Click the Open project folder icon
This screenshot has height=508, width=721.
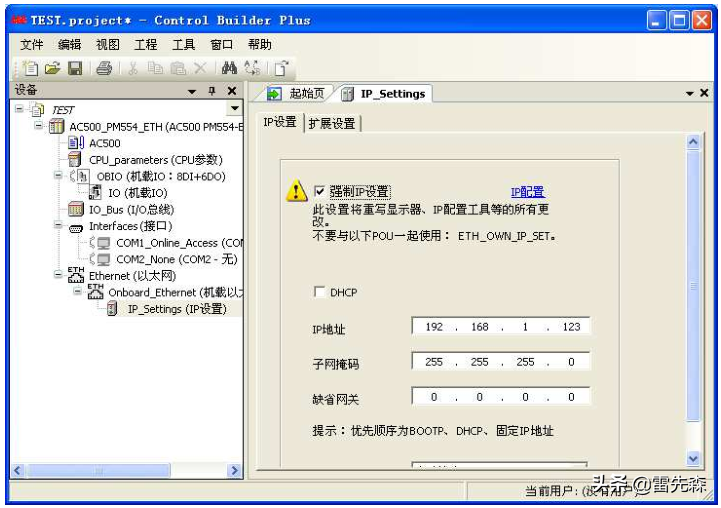(52, 68)
